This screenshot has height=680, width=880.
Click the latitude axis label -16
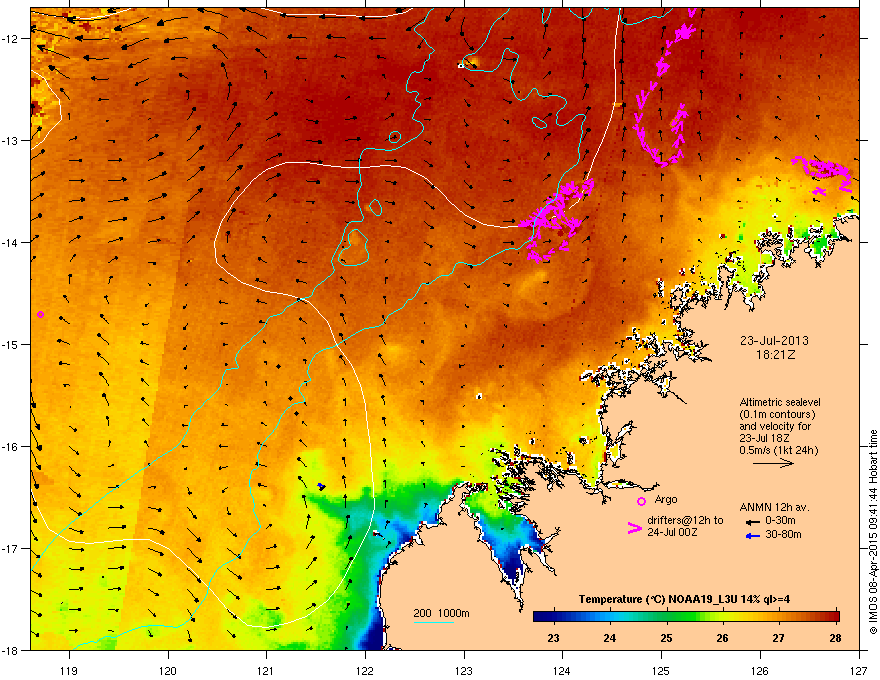click(x=10, y=447)
